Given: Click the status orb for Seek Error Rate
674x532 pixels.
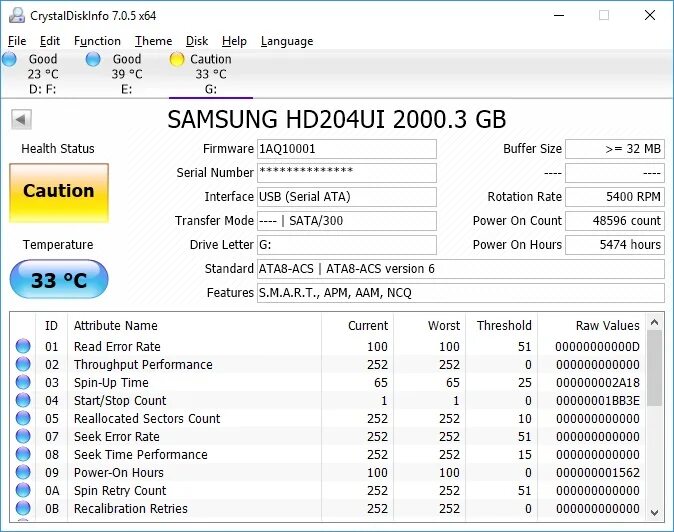Looking at the screenshot, I should pos(23,436).
